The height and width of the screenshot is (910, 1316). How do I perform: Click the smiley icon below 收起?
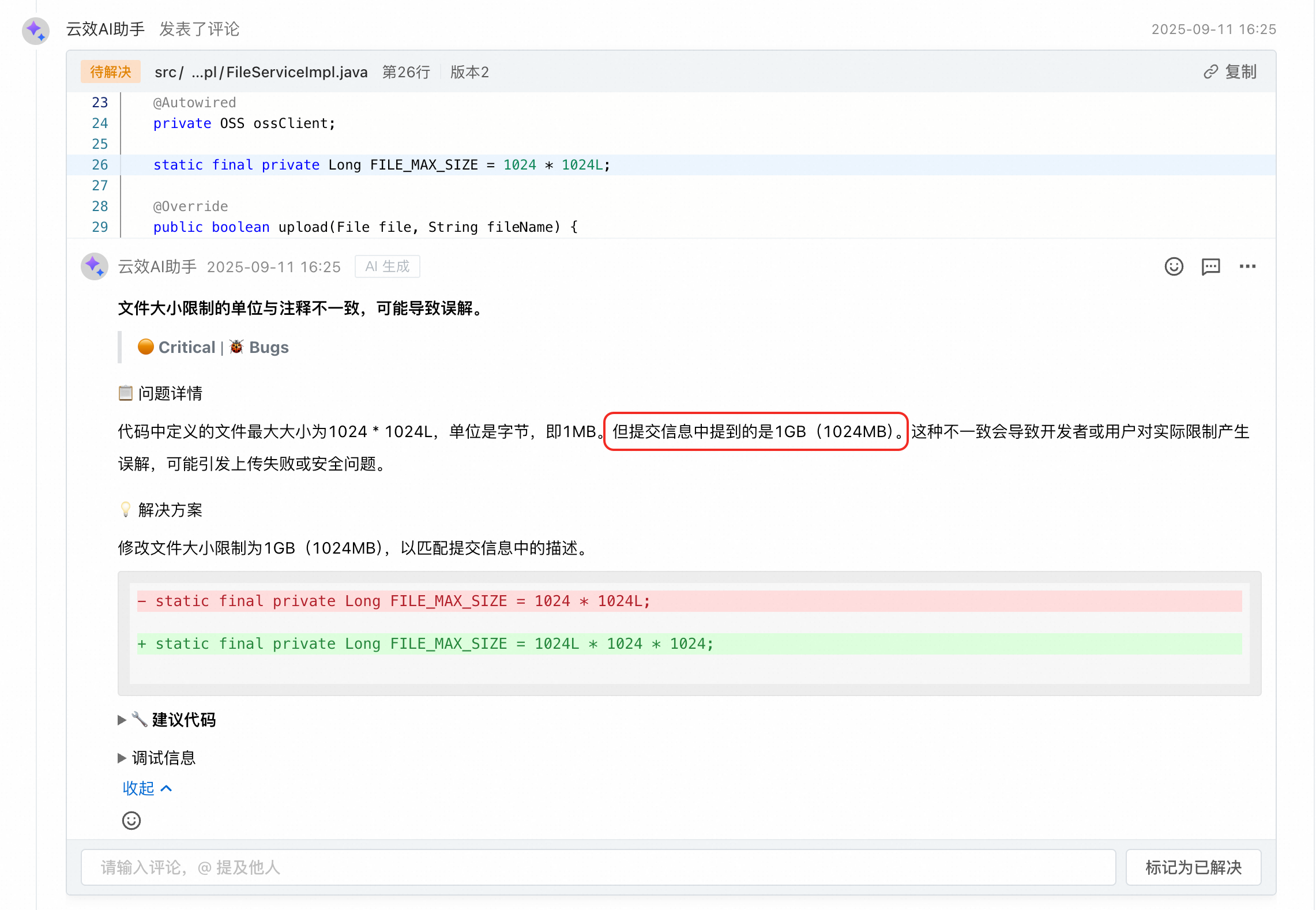tap(131, 820)
